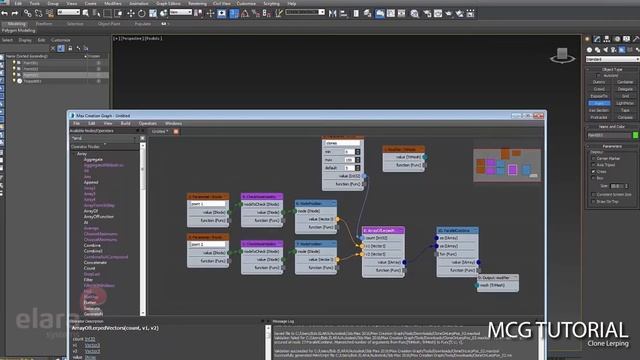Viewport: 640px width, 360px height.
Task: Open the Motion panel tab icon
Action: click(x=617, y=39)
